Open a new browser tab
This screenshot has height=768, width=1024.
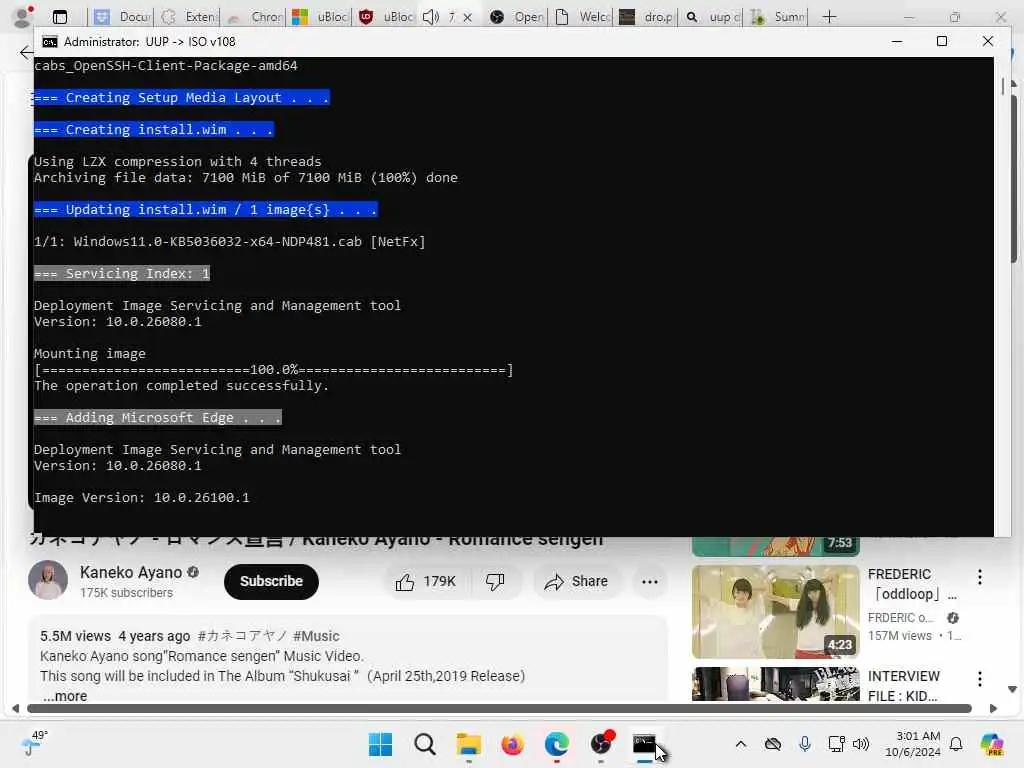(829, 17)
